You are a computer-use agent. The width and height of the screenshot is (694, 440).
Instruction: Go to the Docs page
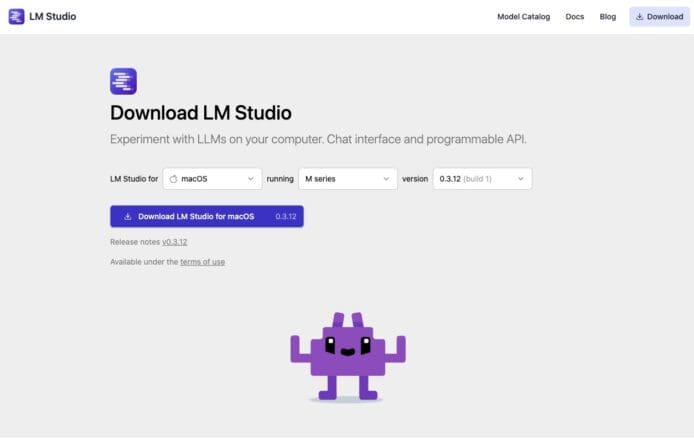[574, 16]
